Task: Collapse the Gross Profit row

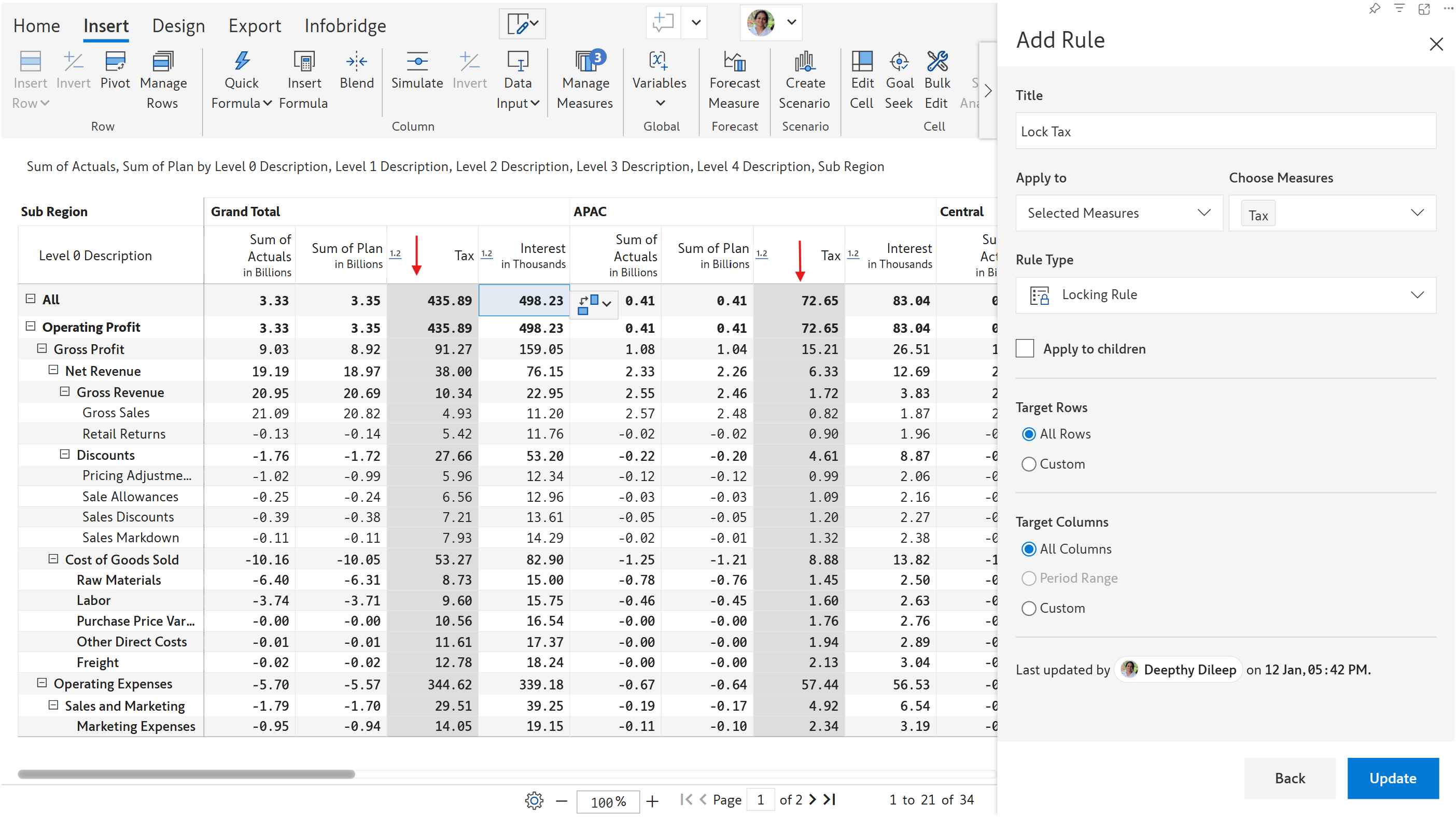Action: click(42, 348)
